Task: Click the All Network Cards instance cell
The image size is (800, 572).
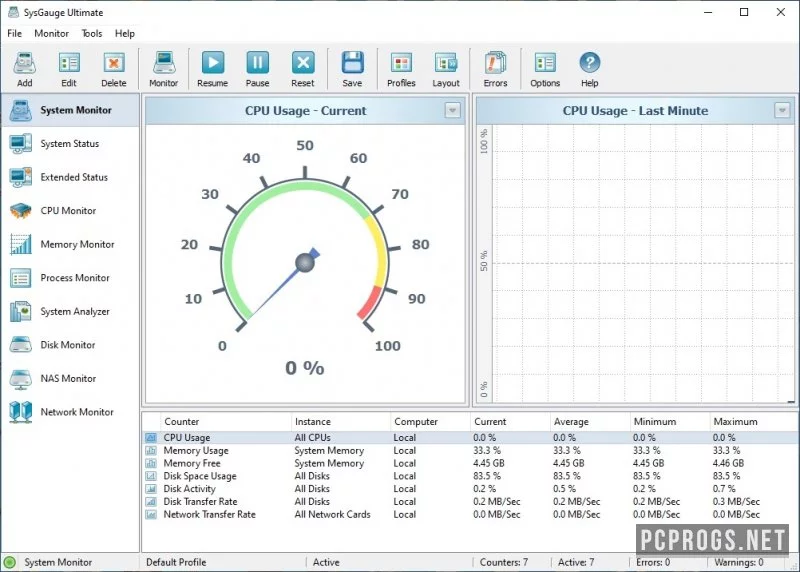Action: [x=332, y=514]
